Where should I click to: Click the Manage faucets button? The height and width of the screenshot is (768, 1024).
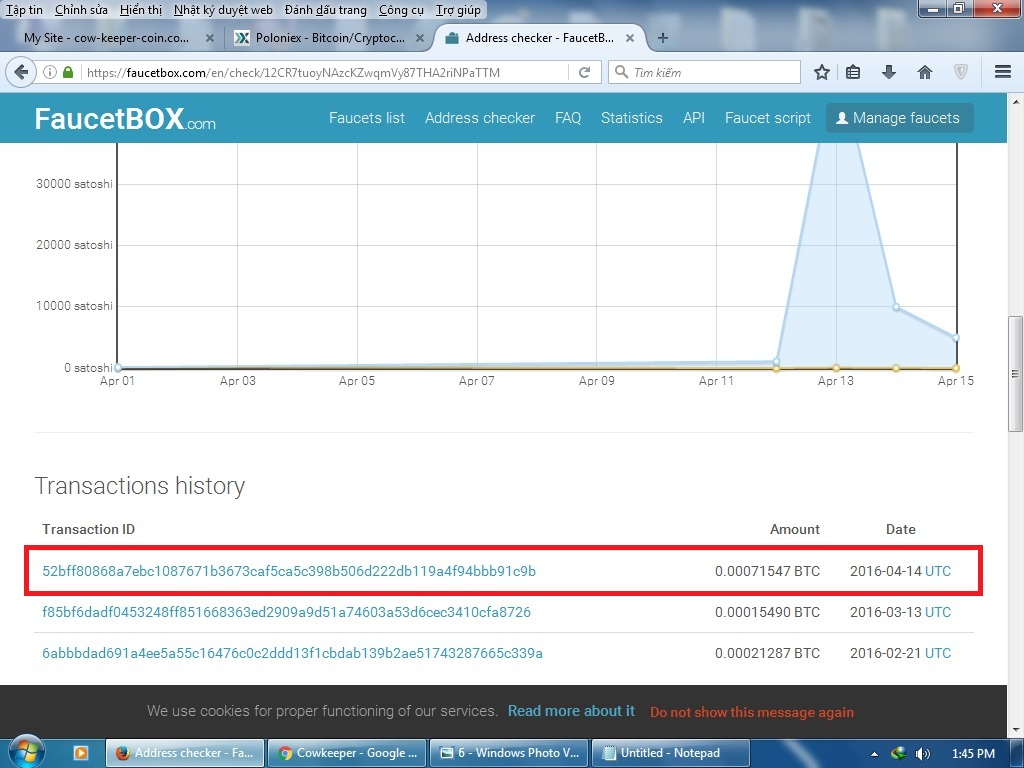pos(899,118)
